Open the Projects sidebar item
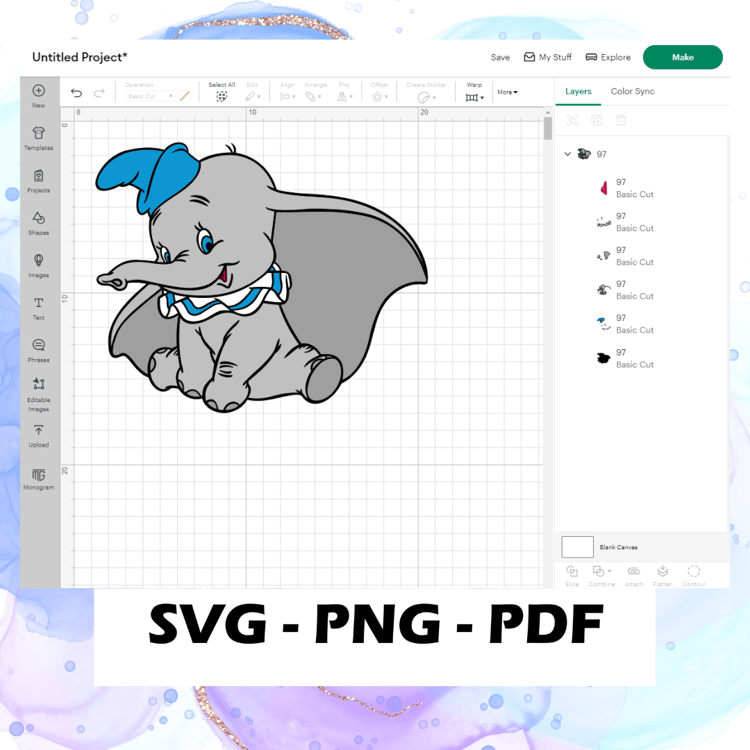This screenshot has width=750, height=750. click(39, 181)
